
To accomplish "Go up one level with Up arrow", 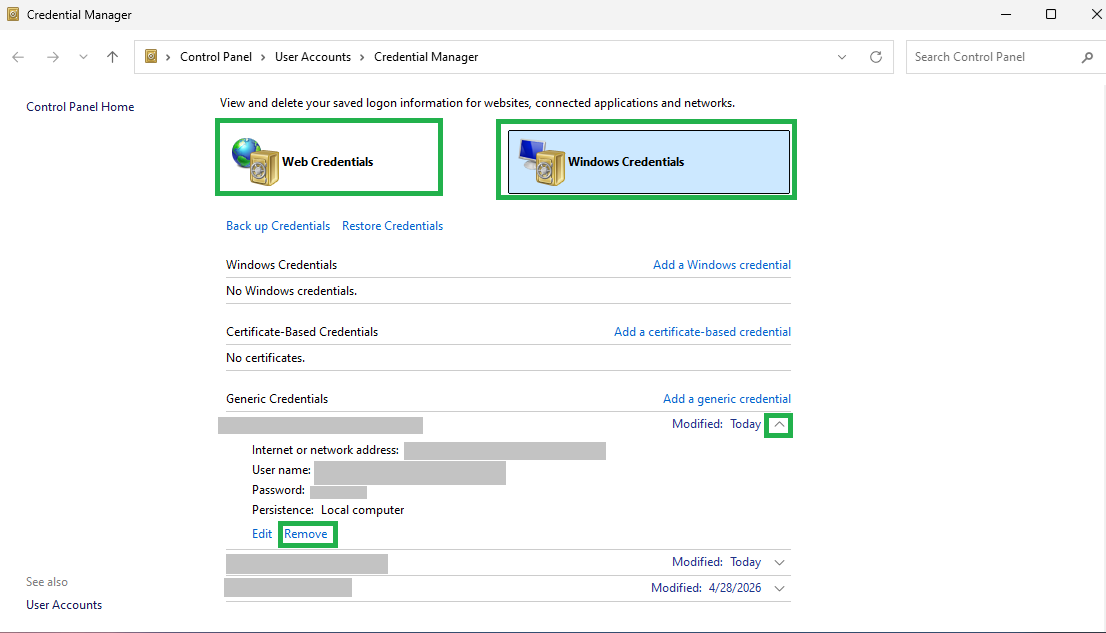I will tap(112, 57).
